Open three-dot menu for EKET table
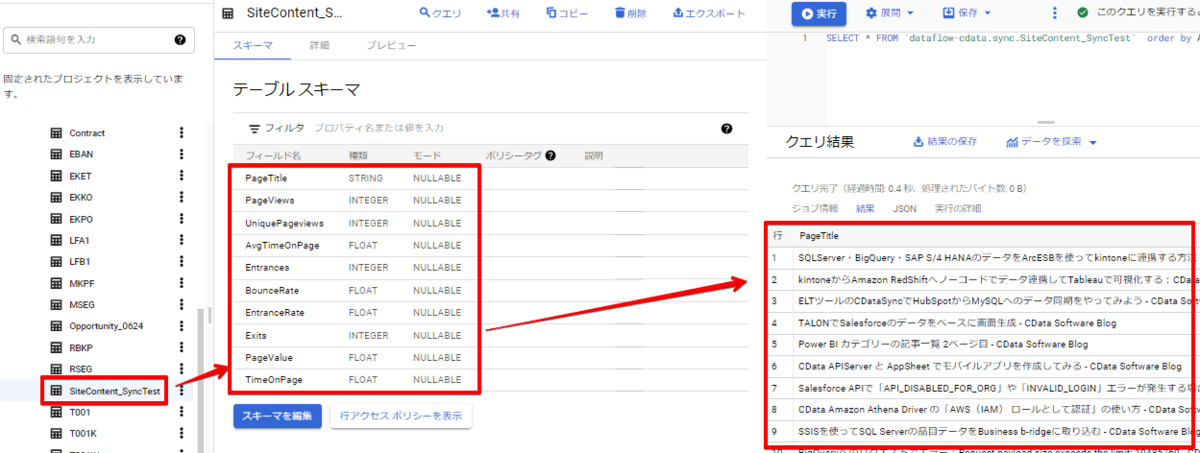Viewport: 1200px width, 453px height. pos(181,176)
